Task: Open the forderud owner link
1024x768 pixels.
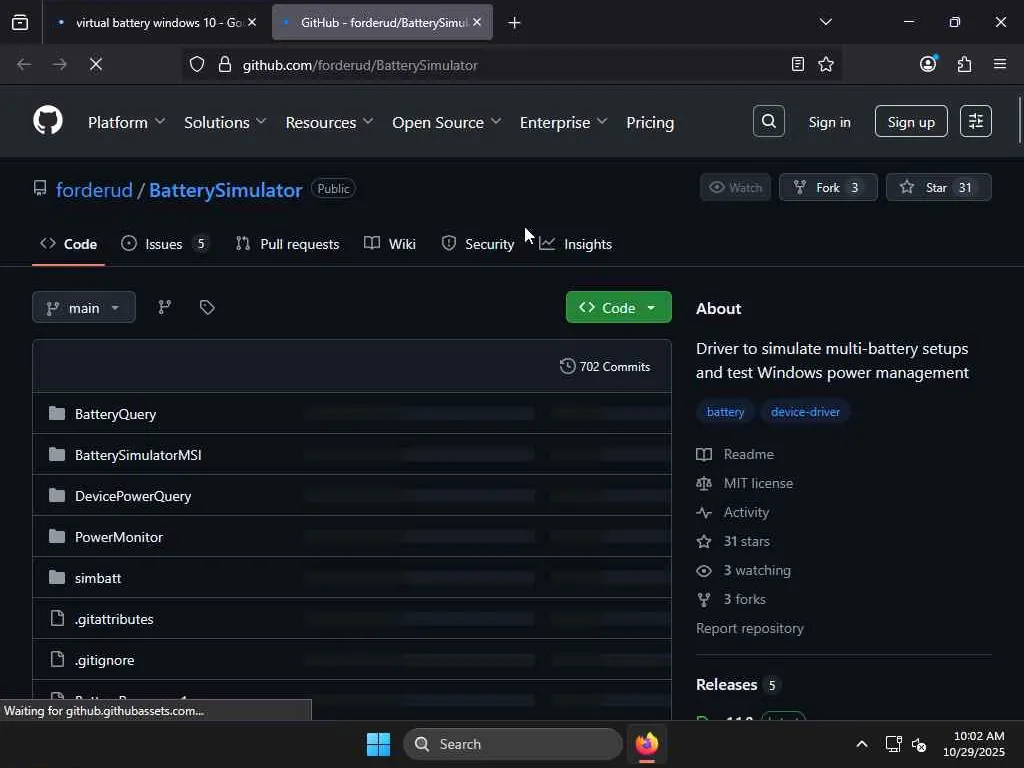Action: (x=94, y=190)
